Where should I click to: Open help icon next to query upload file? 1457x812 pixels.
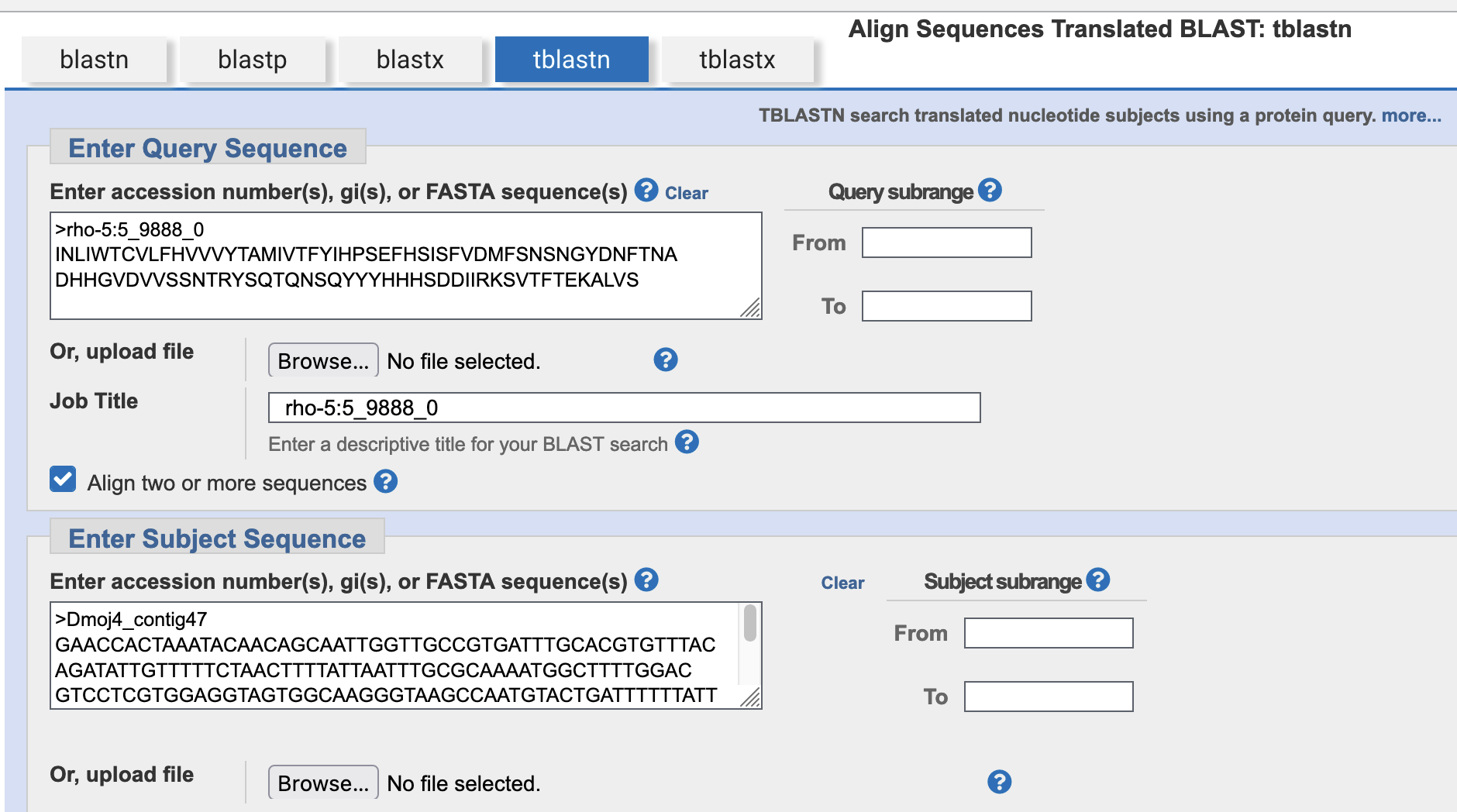point(666,360)
